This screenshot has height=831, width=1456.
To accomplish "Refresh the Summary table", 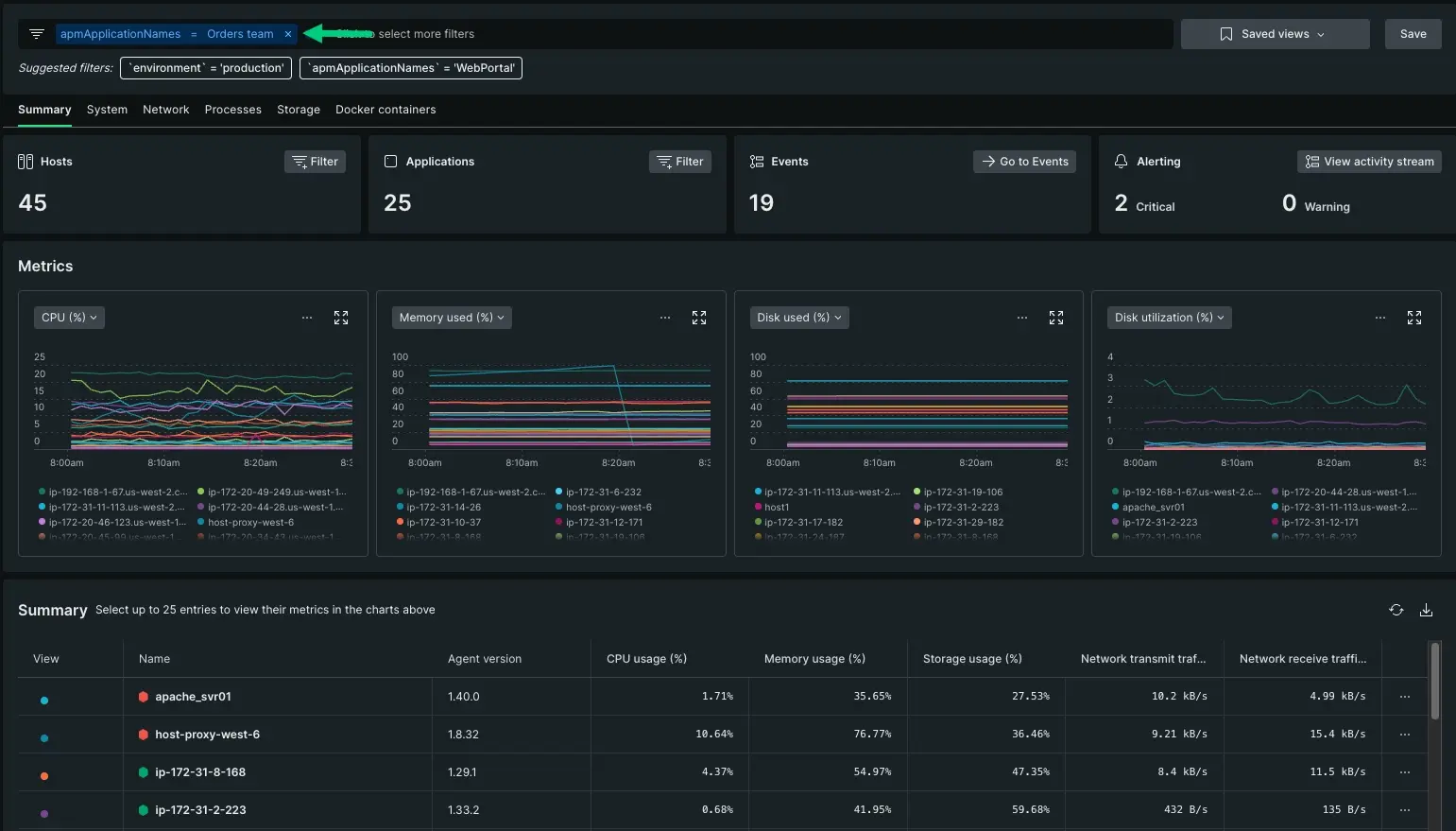I will (x=1396, y=610).
